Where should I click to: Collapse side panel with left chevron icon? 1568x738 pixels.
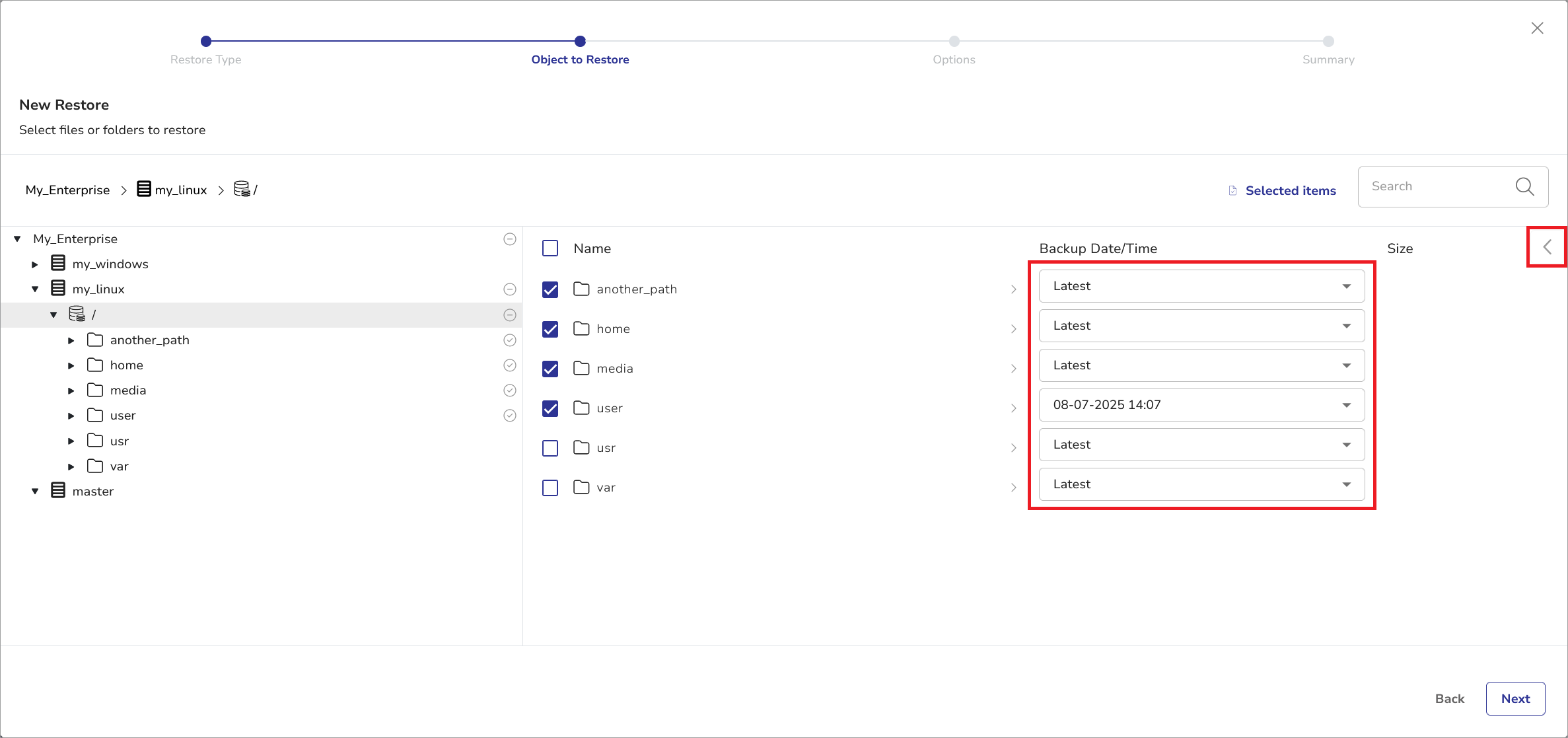(x=1547, y=247)
